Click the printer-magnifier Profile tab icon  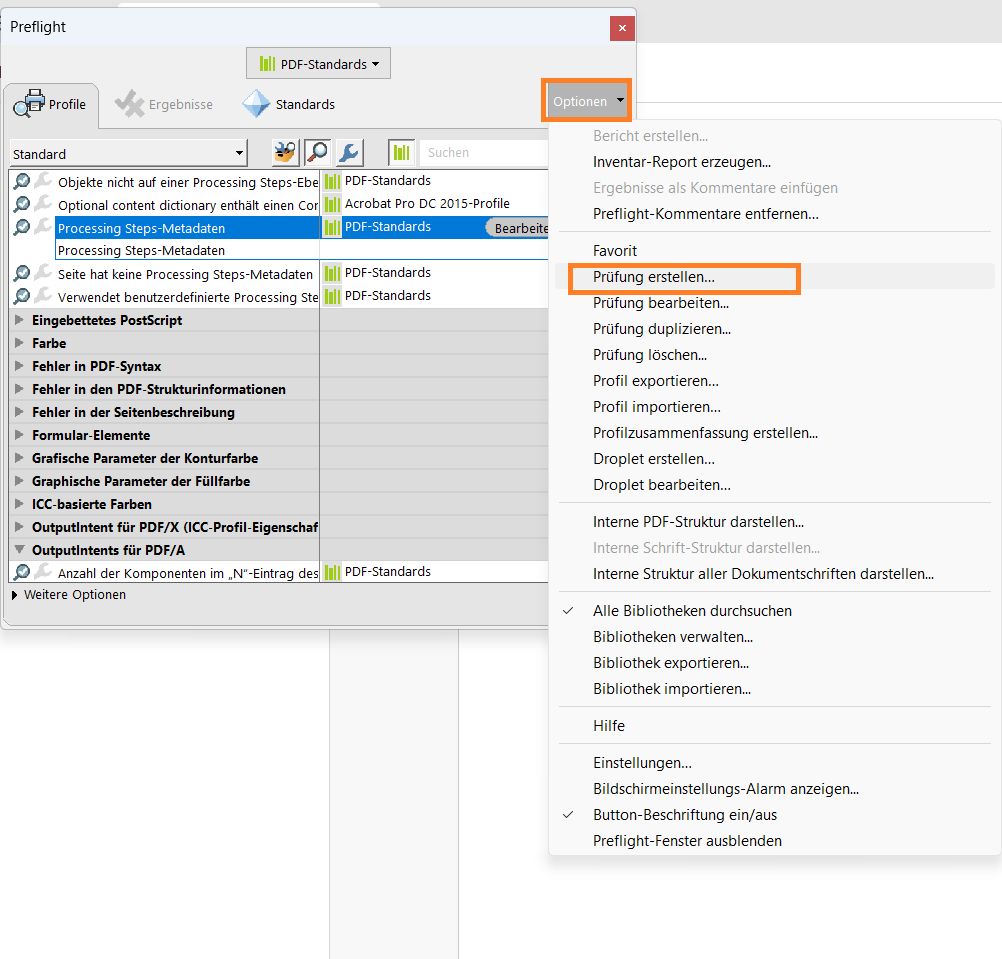coord(29,104)
